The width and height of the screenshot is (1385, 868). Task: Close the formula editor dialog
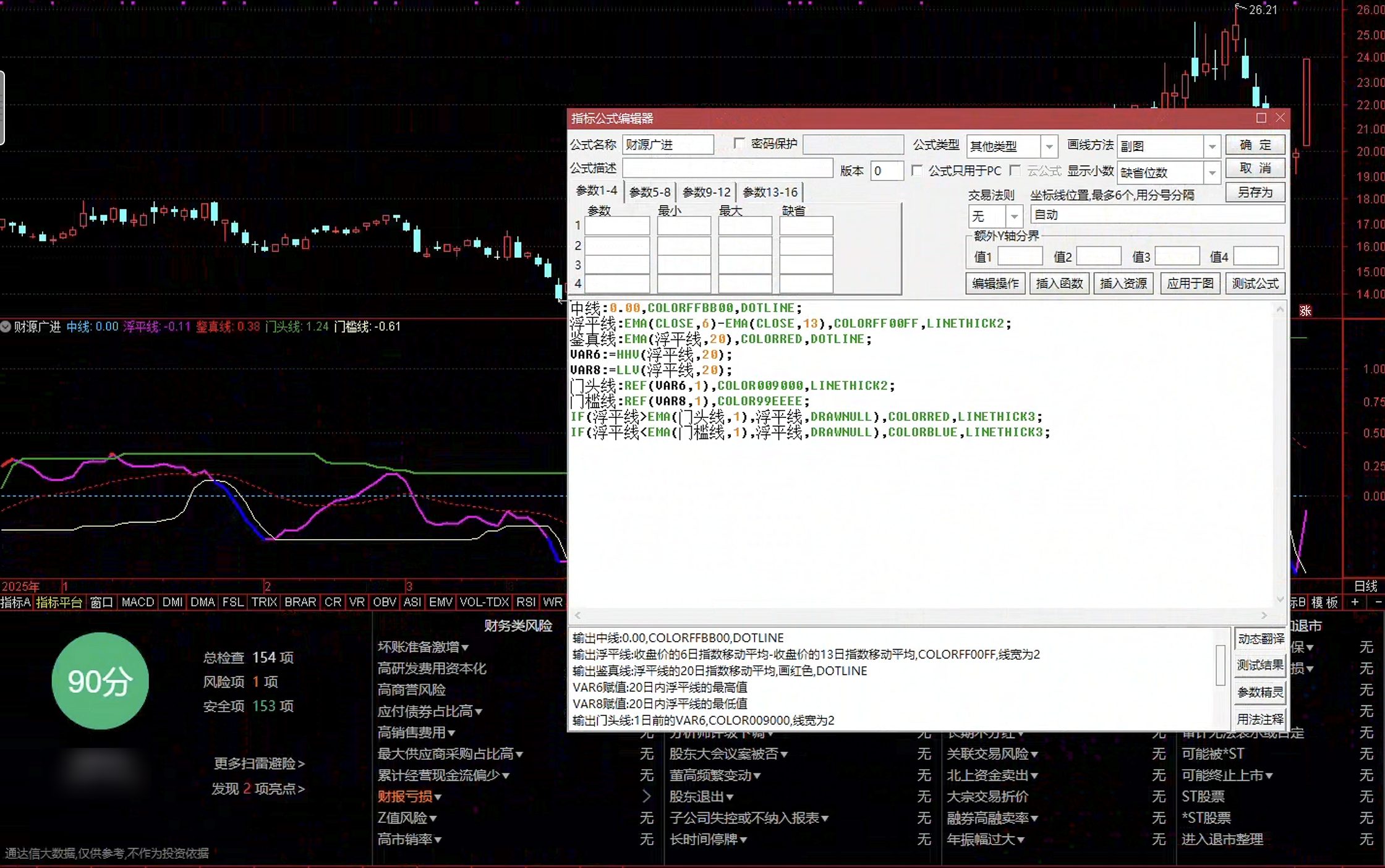[1280, 118]
